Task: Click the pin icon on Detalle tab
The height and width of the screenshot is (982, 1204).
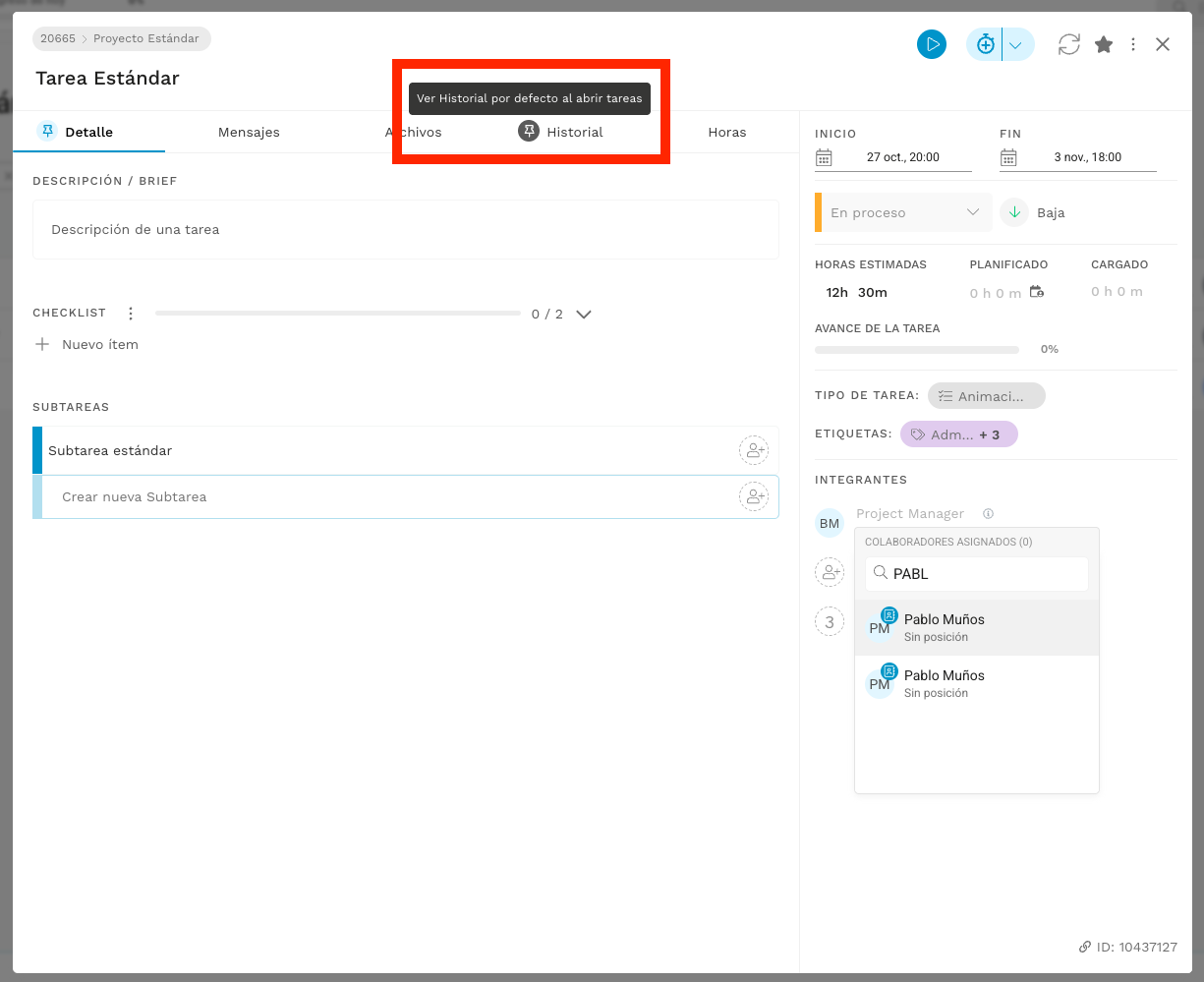Action: [47, 131]
